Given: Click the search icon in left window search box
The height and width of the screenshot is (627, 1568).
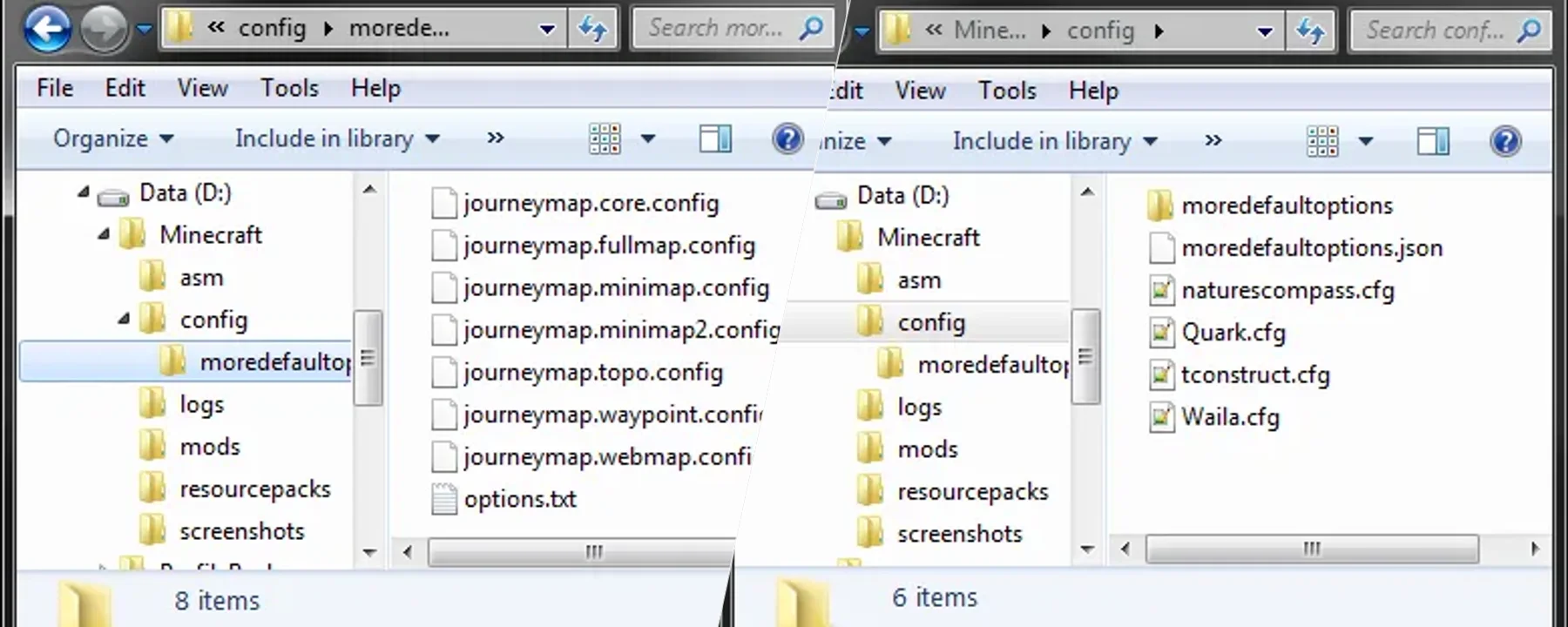Looking at the screenshot, I should pos(810,29).
